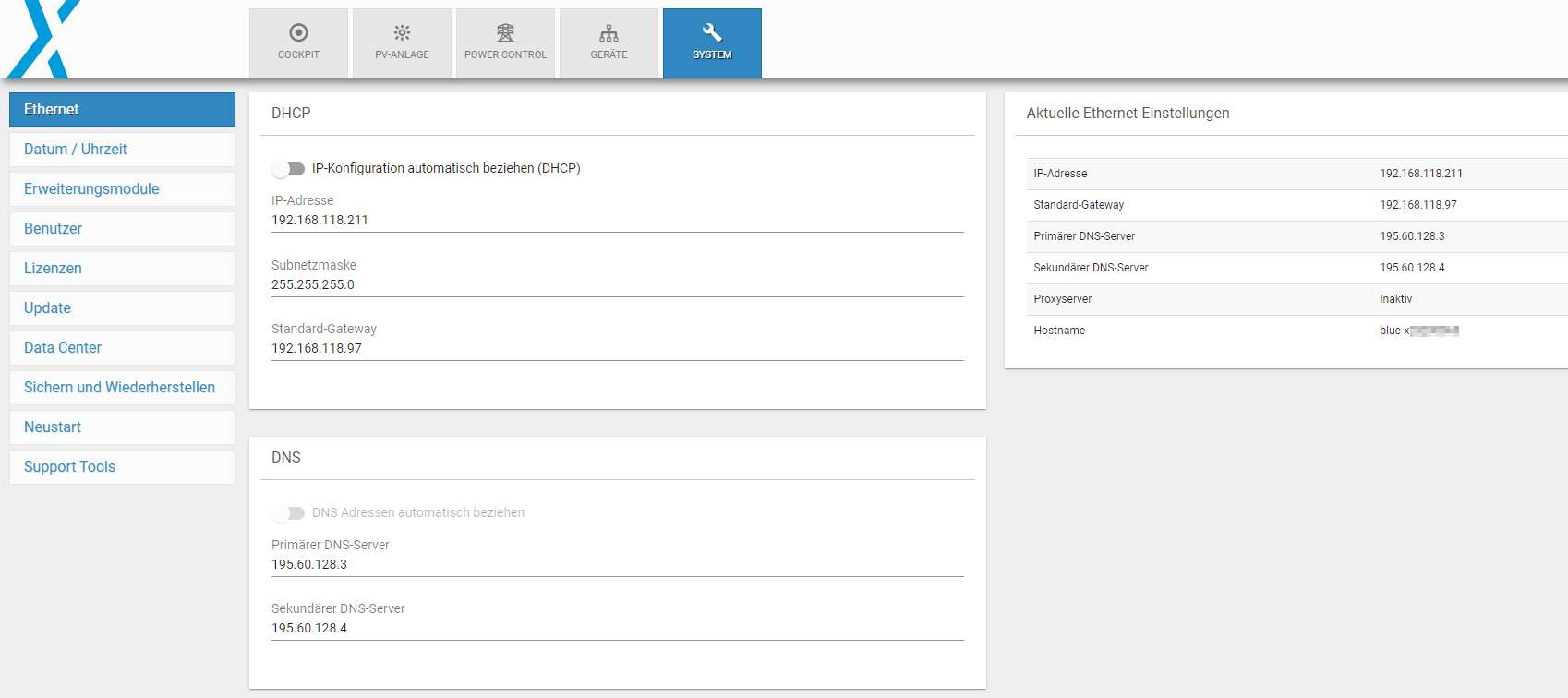Open Erweiterungsmodule page
The height and width of the screenshot is (698, 1568).
[122, 188]
